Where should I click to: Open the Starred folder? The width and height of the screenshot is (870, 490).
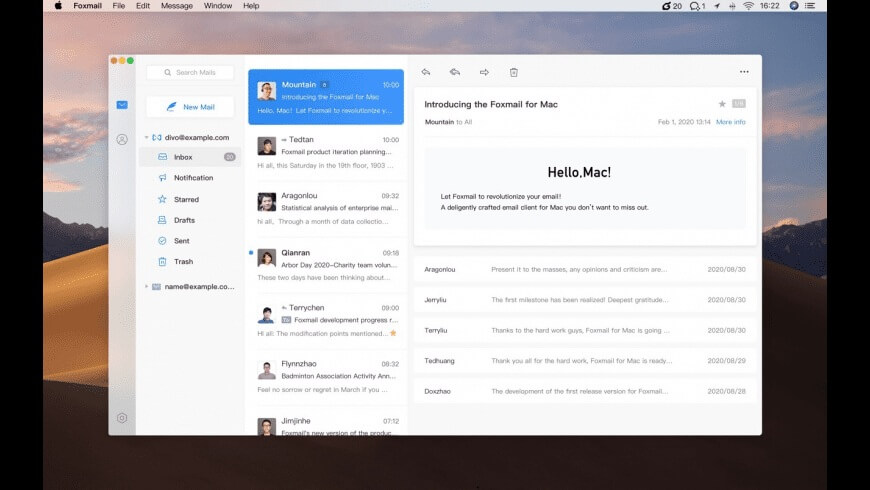pos(190,199)
